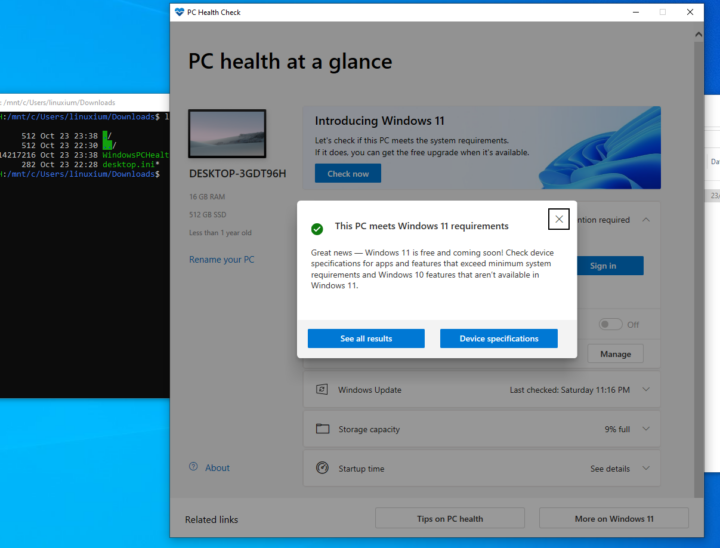Click the See all results button

366,339
